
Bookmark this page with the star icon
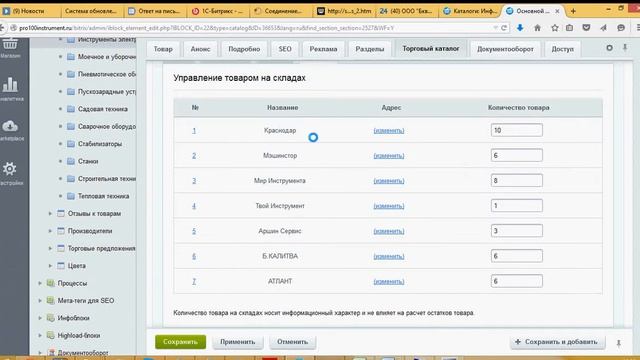point(554,28)
